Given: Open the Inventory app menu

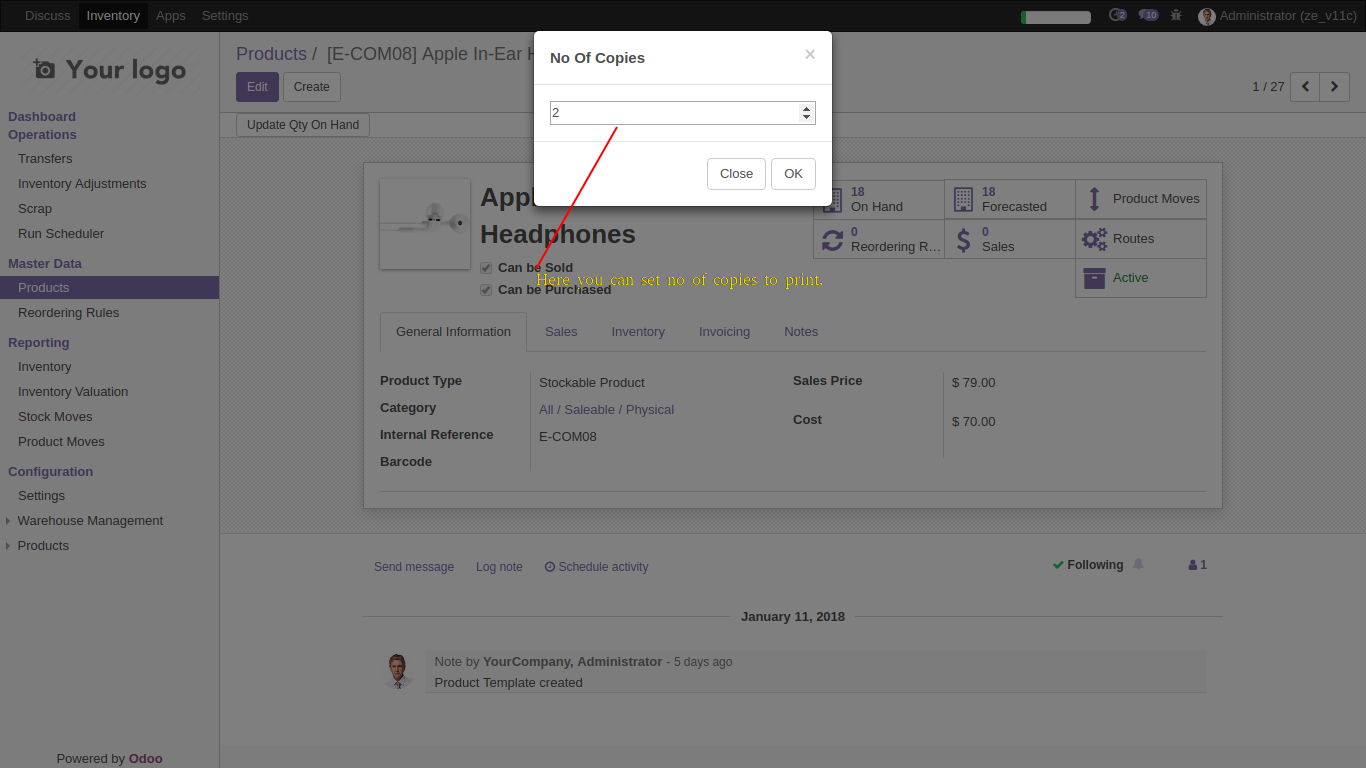Looking at the screenshot, I should pyautogui.click(x=113, y=15).
